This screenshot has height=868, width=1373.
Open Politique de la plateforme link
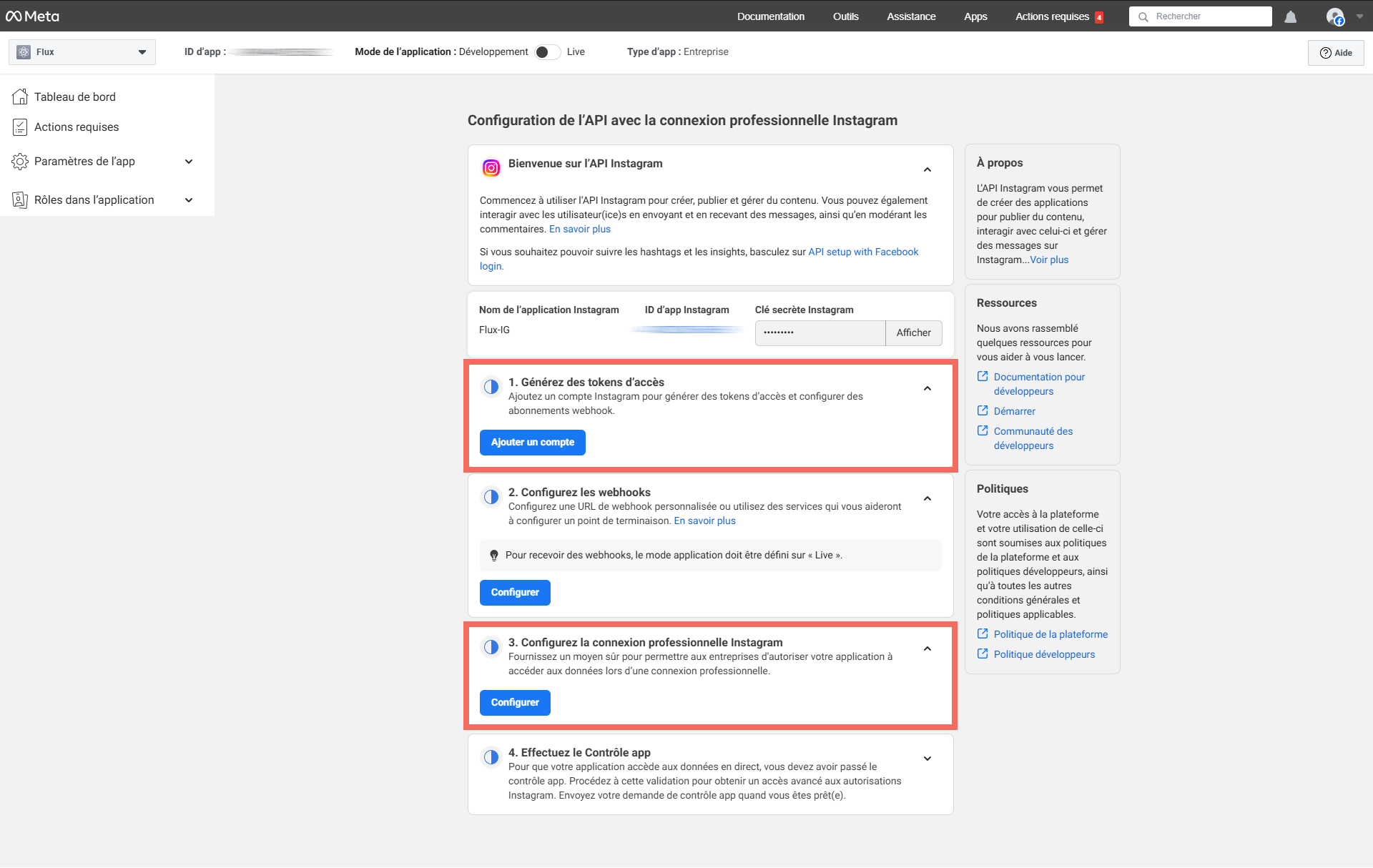1050,634
